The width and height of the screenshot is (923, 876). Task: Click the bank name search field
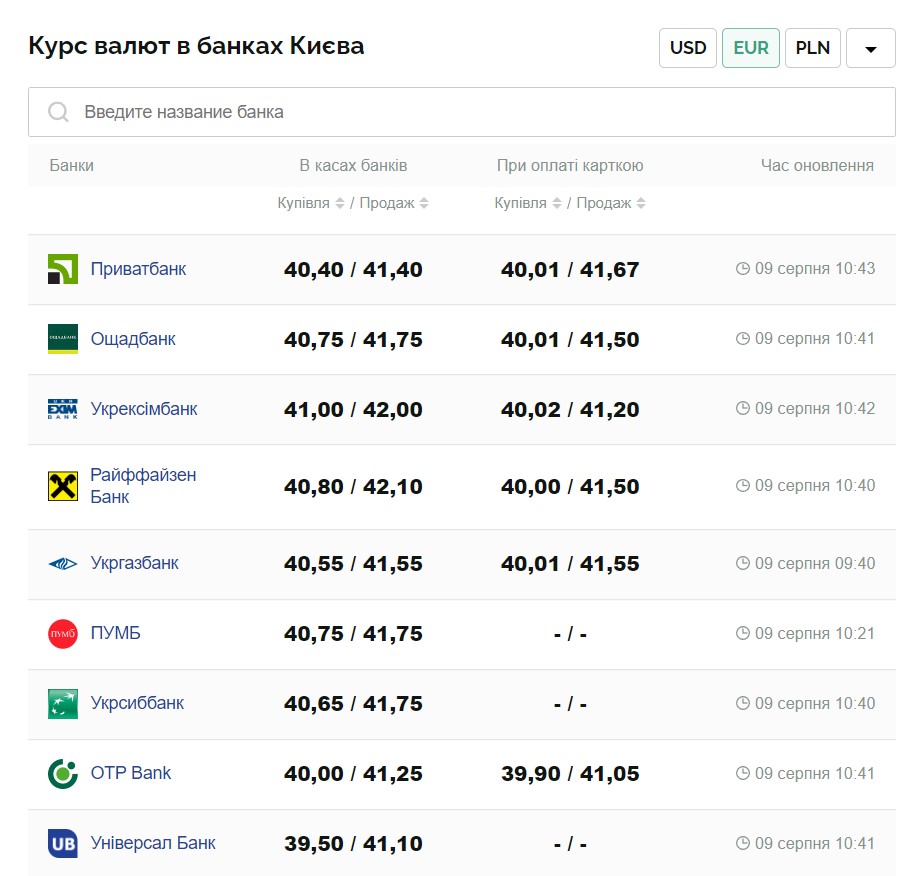[462, 112]
